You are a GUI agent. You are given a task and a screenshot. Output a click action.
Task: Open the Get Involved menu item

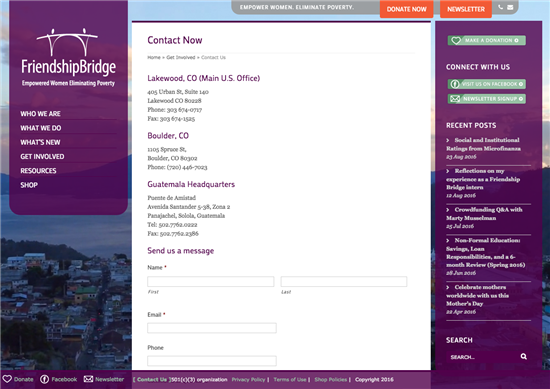pos(42,156)
